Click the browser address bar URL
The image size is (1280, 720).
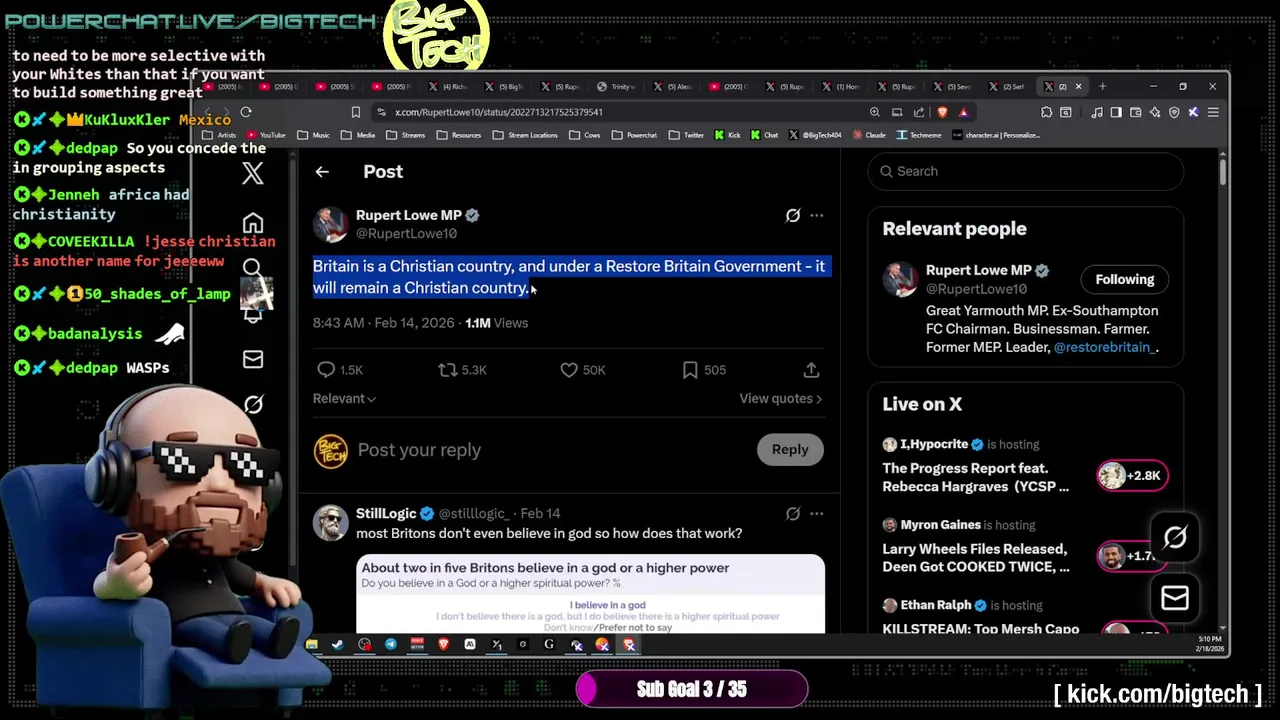[498, 112]
